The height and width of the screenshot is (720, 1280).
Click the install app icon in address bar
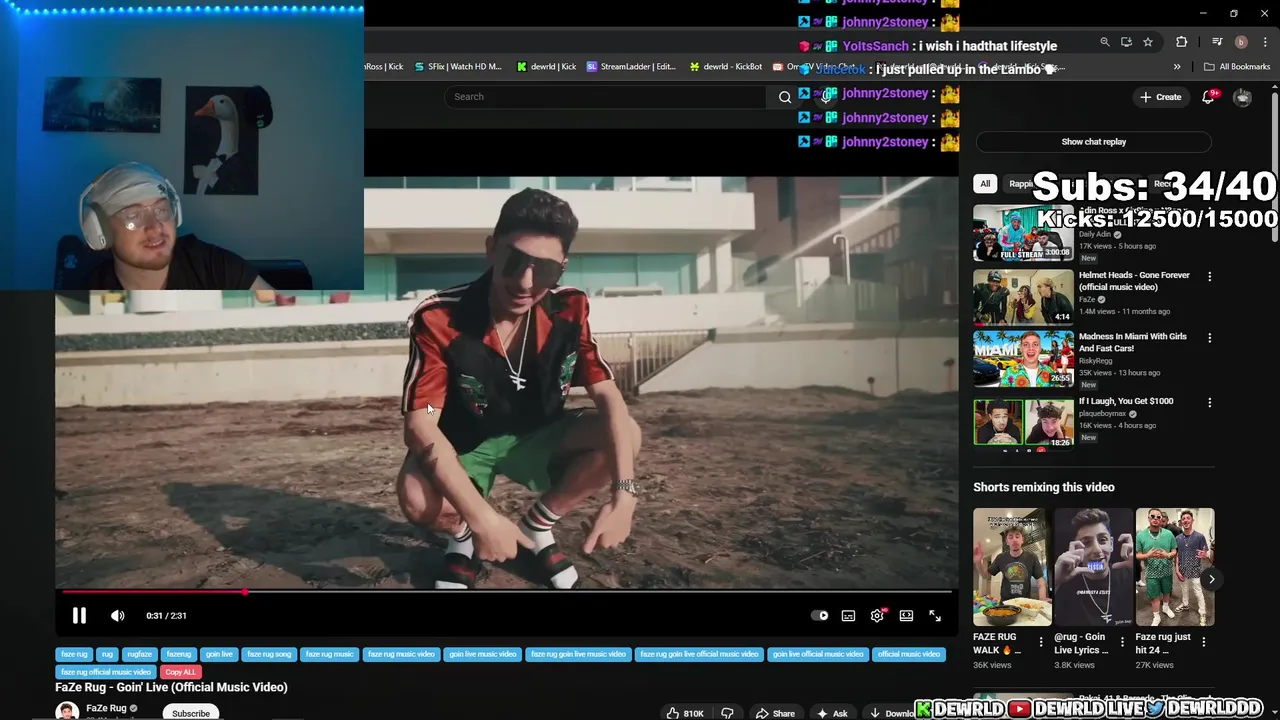[1126, 42]
